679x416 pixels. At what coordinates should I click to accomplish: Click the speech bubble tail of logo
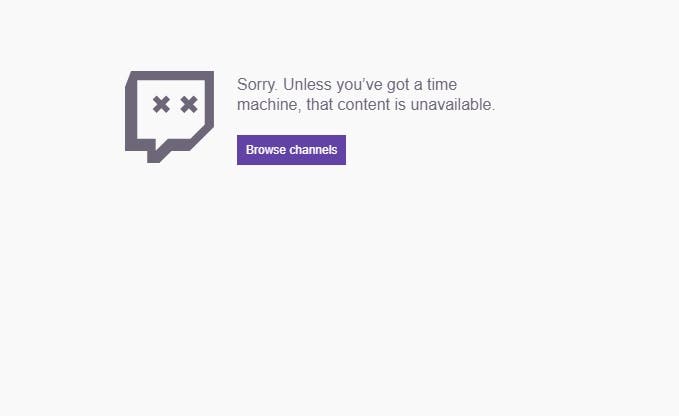tap(155, 154)
